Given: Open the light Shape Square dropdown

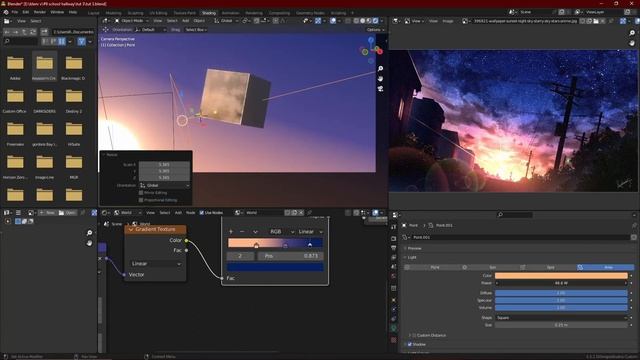Looking at the screenshot, I should 561,318.
